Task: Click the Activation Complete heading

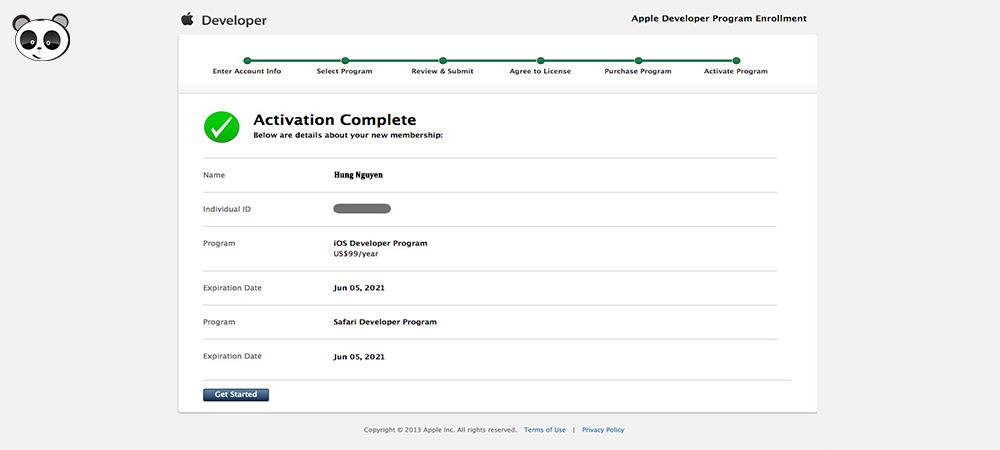Action: pyautogui.click(x=335, y=120)
